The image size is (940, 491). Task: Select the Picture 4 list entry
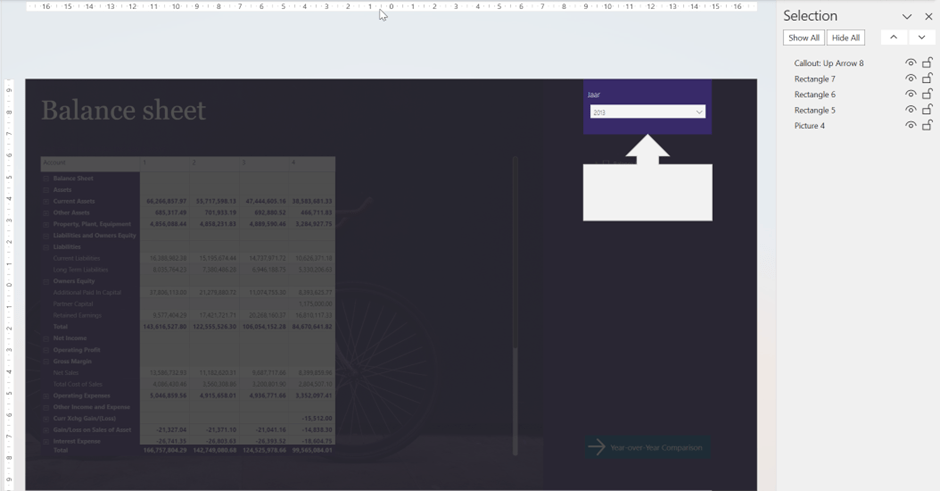809,126
